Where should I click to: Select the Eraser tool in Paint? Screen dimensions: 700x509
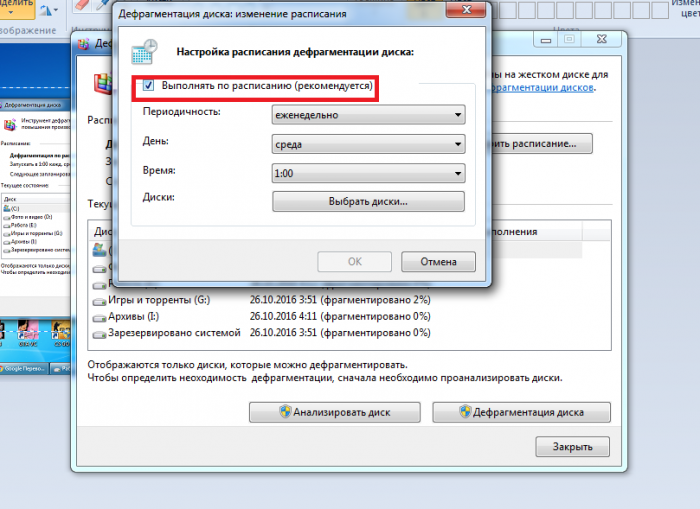(x=83, y=7)
